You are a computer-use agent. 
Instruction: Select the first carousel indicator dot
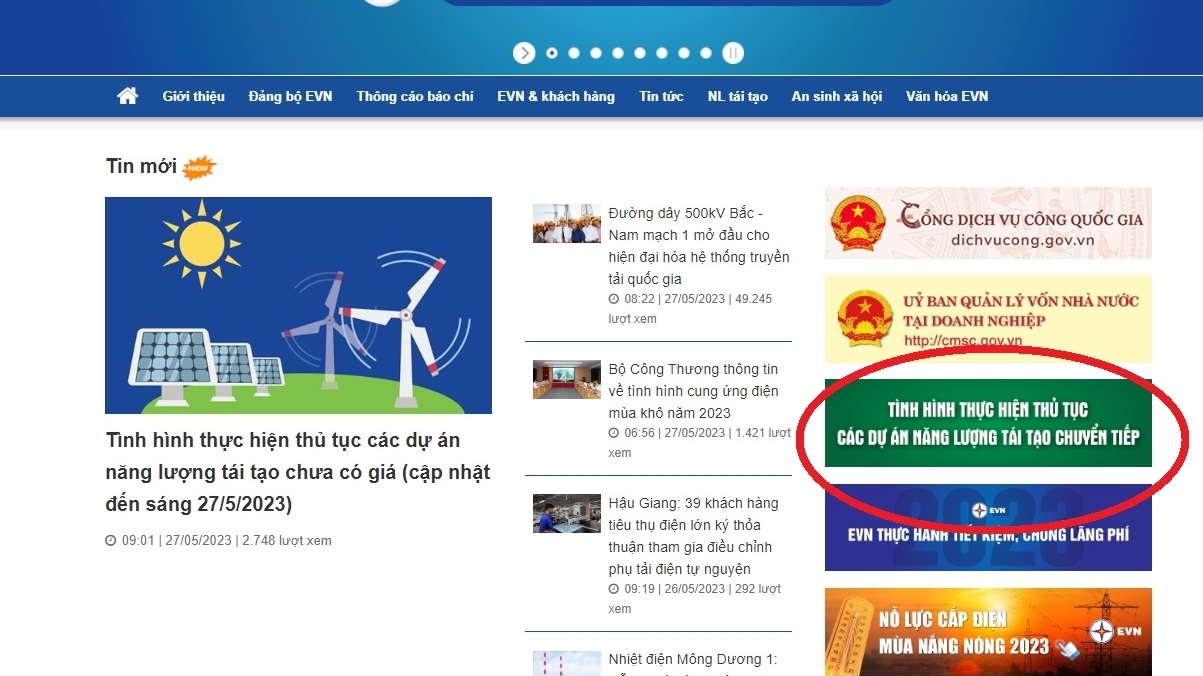pyautogui.click(x=552, y=53)
